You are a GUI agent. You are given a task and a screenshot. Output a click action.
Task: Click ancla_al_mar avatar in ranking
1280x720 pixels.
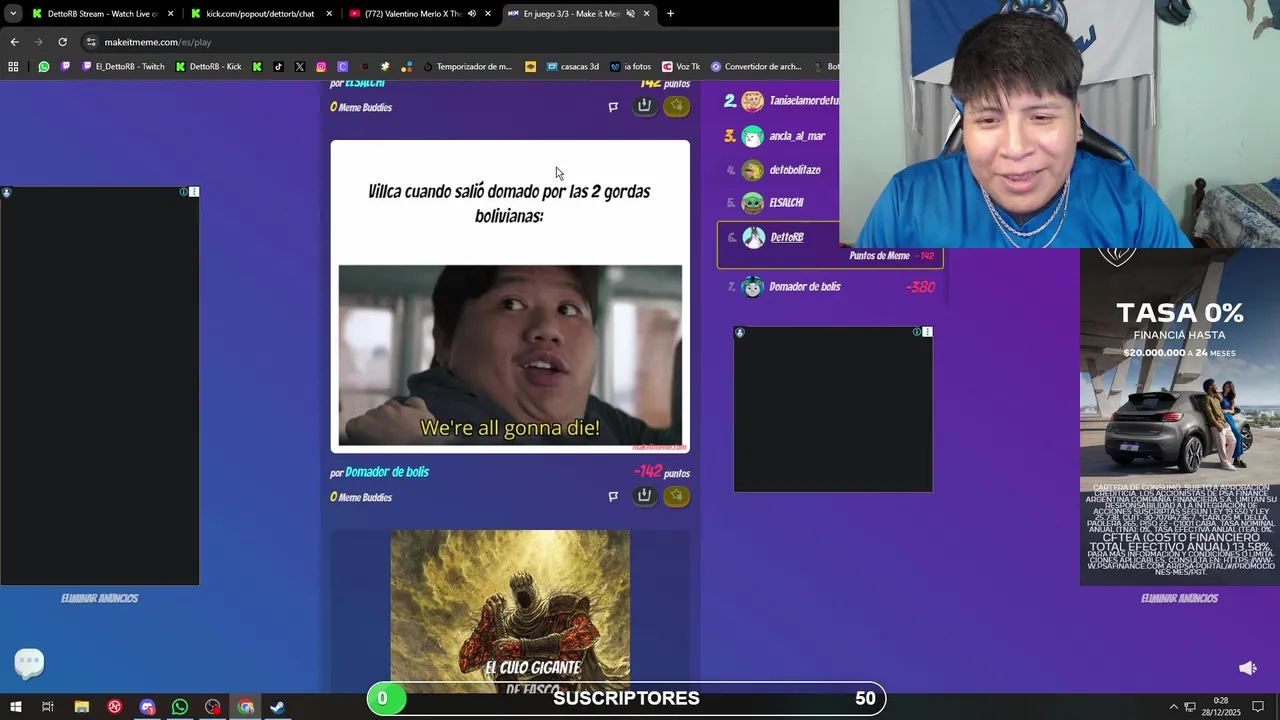coord(753,136)
